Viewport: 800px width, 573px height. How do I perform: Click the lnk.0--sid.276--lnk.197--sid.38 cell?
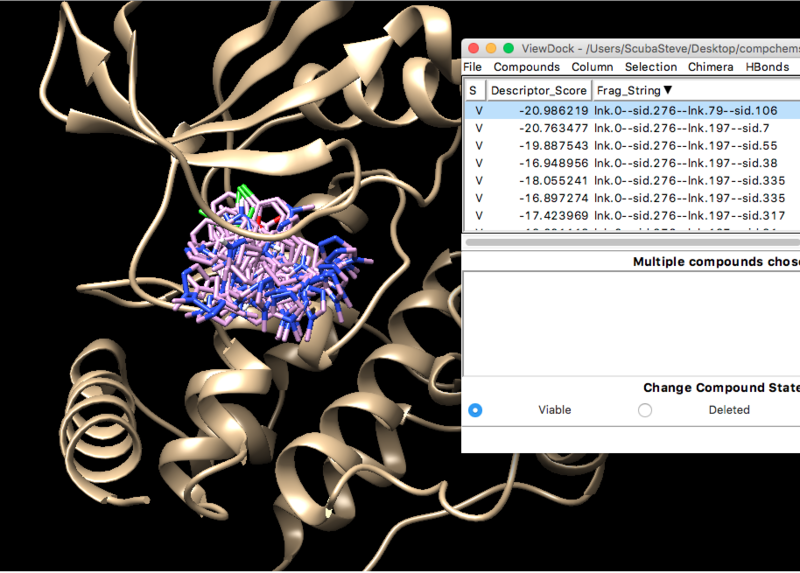(685, 163)
